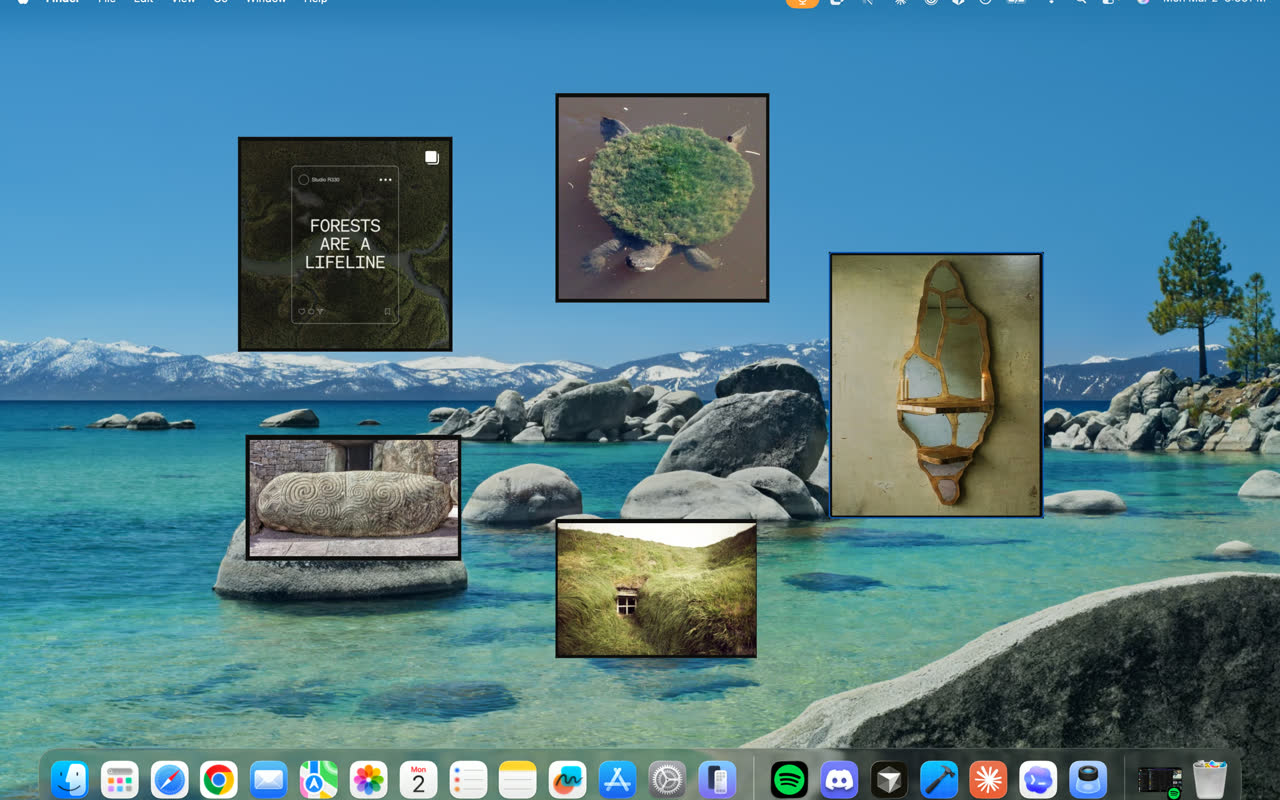Open the blue jar app in Dock
The image size is (1280, 800).
pos(1088,779)
